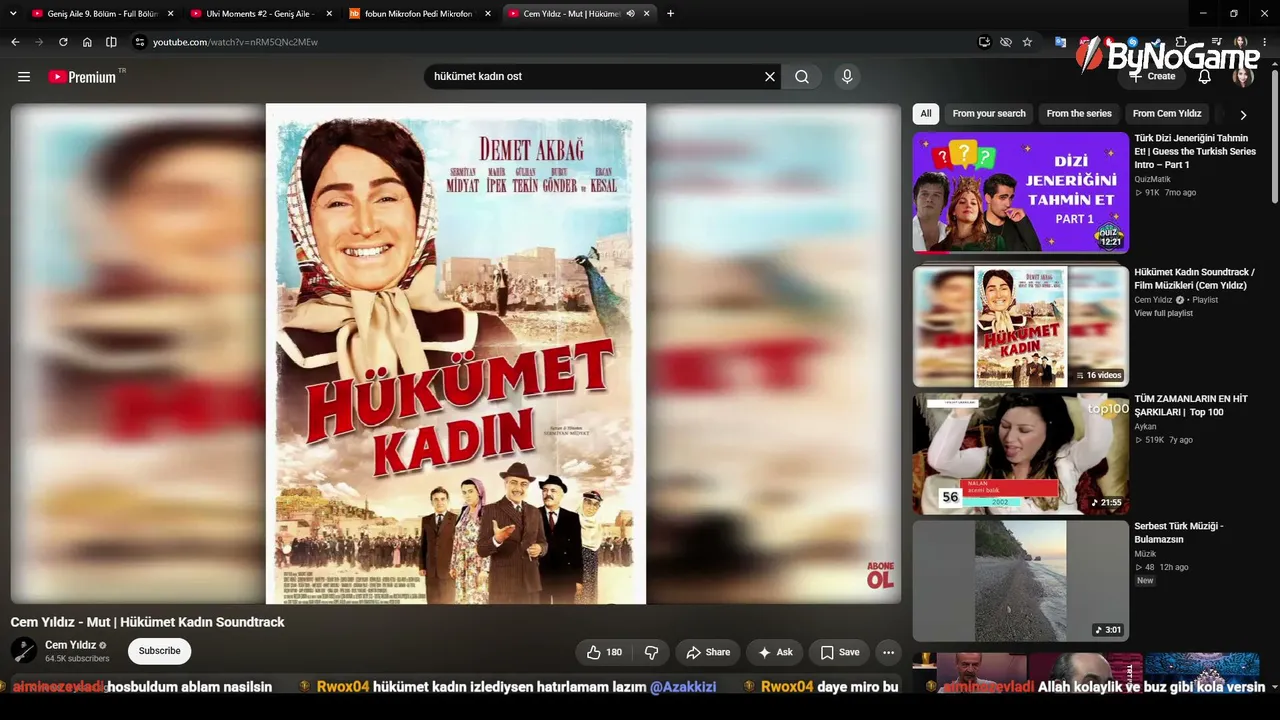Close the Geniş Aile 9. Bölüm tab
Viewport: 1280px width, 720px height.
[x=170, y=13]
